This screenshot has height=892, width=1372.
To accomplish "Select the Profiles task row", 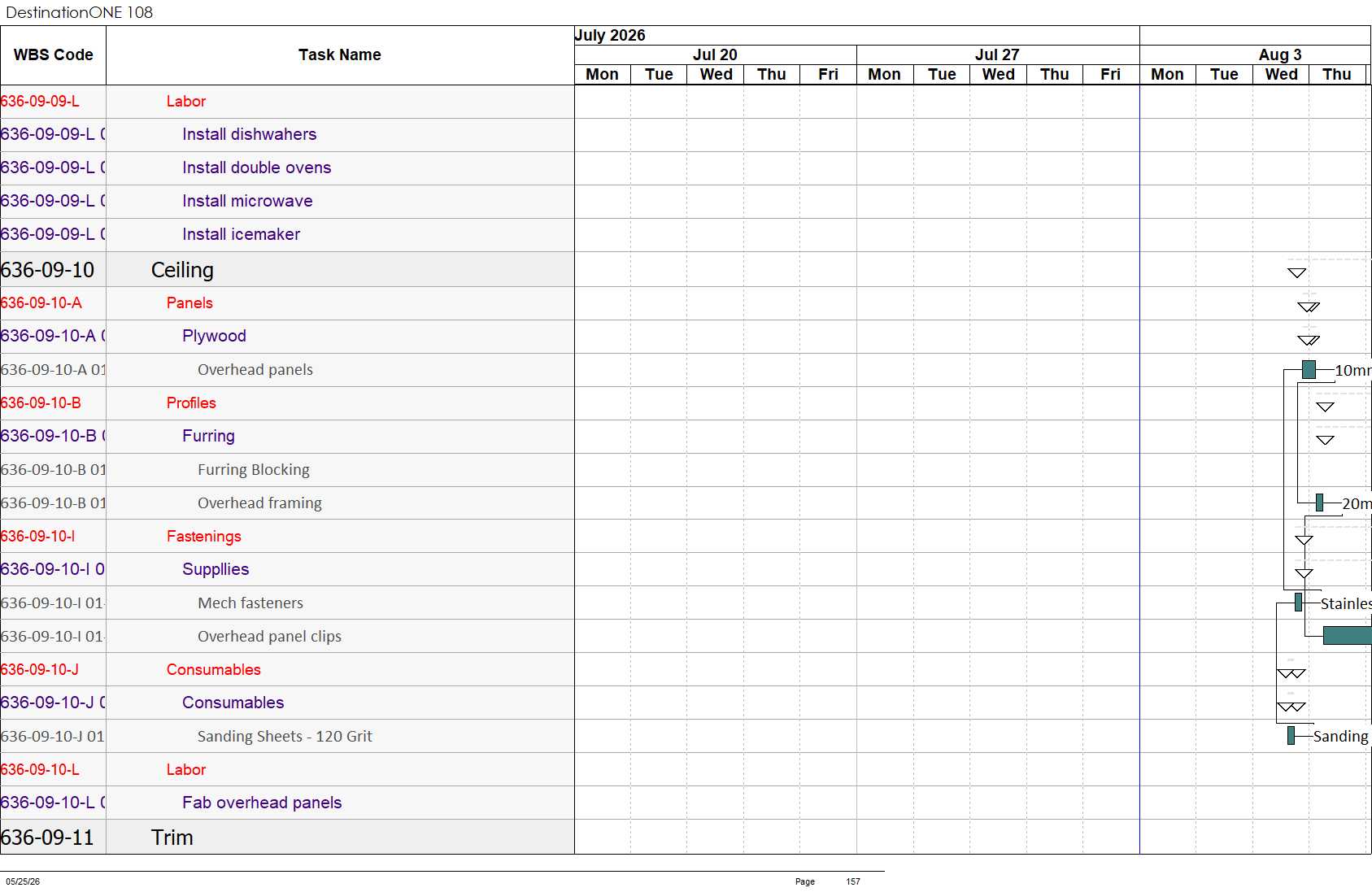I will tap(287, 403).
